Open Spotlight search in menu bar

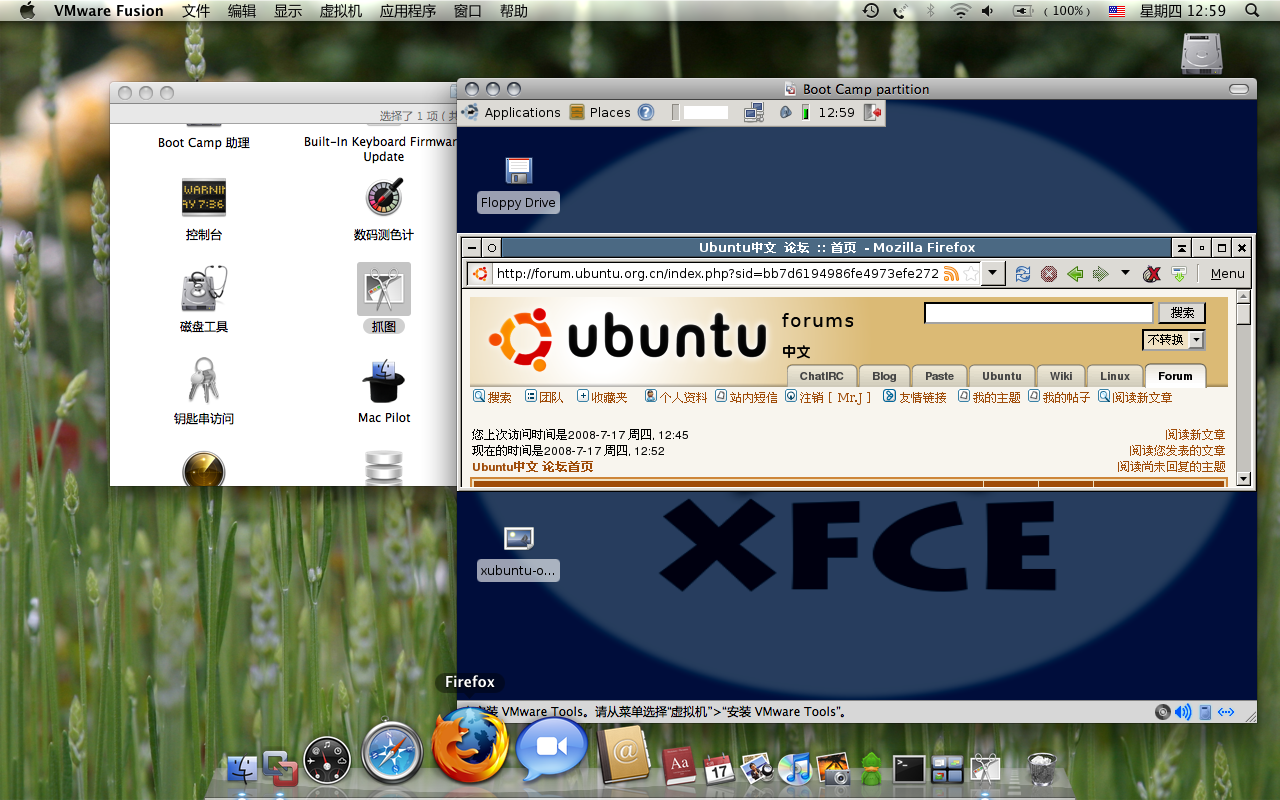(1252, 11)
